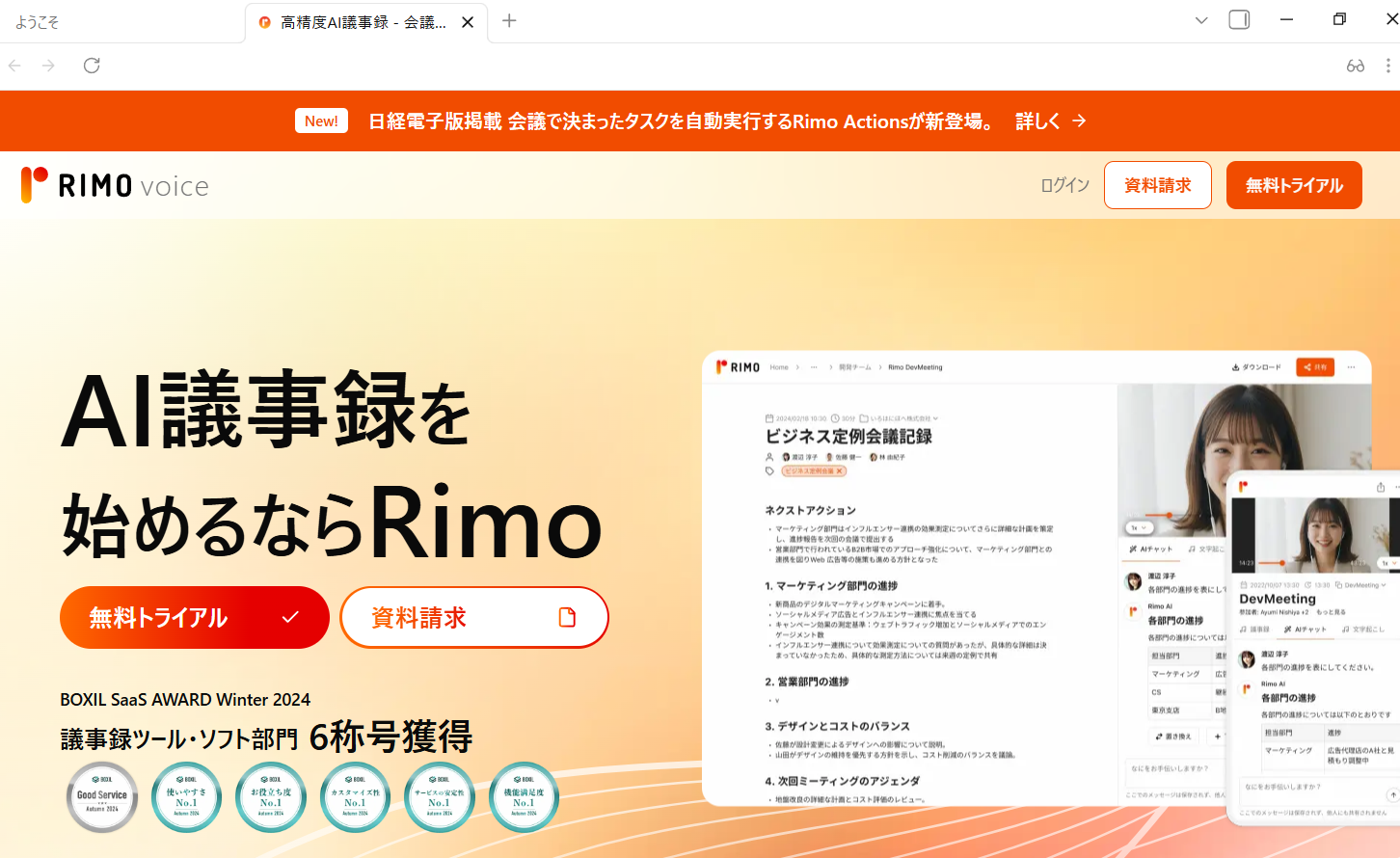Click 無料トライアル in the top navigation bar
The image size is (1400, 858).
[1294, 185]
